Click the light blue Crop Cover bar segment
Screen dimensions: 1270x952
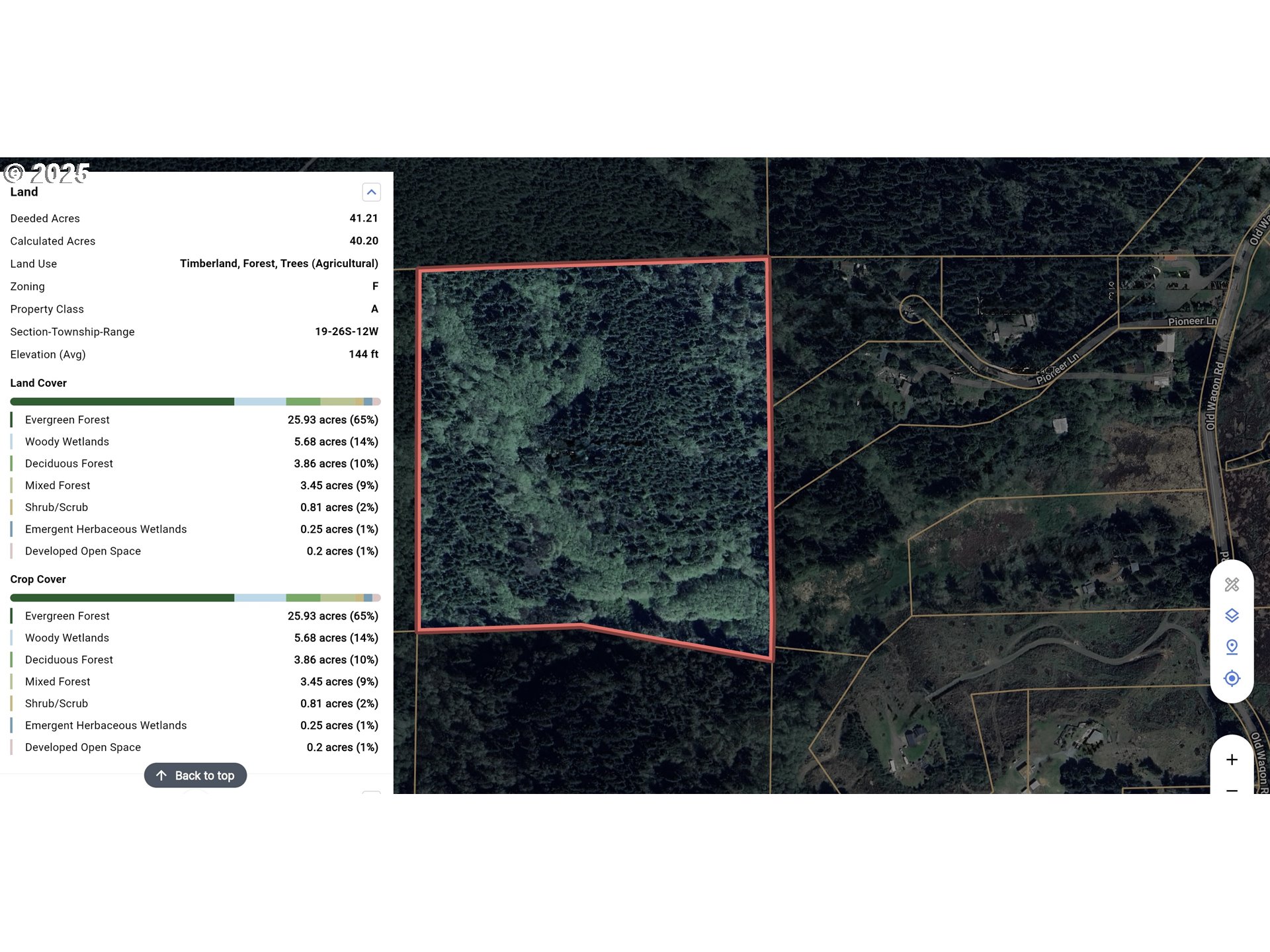260,598
